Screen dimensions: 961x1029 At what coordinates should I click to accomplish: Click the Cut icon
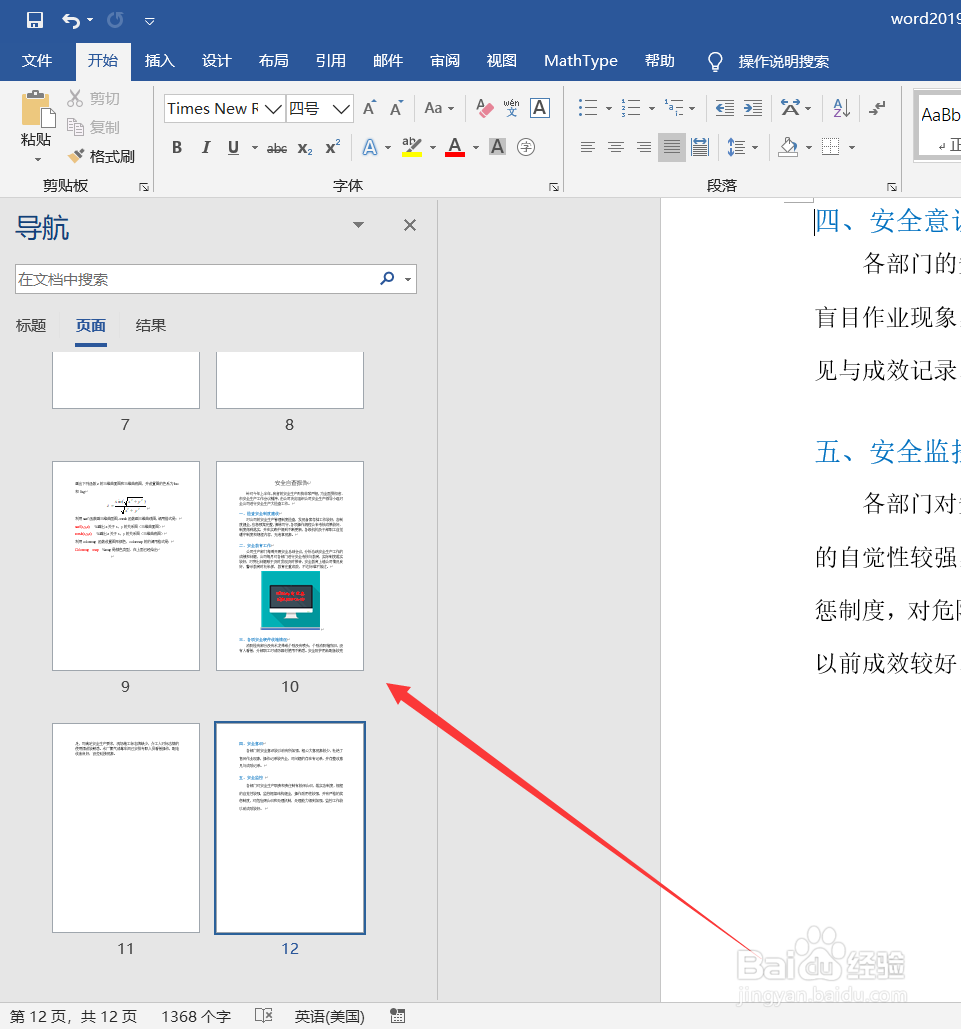tap(75, 98)
